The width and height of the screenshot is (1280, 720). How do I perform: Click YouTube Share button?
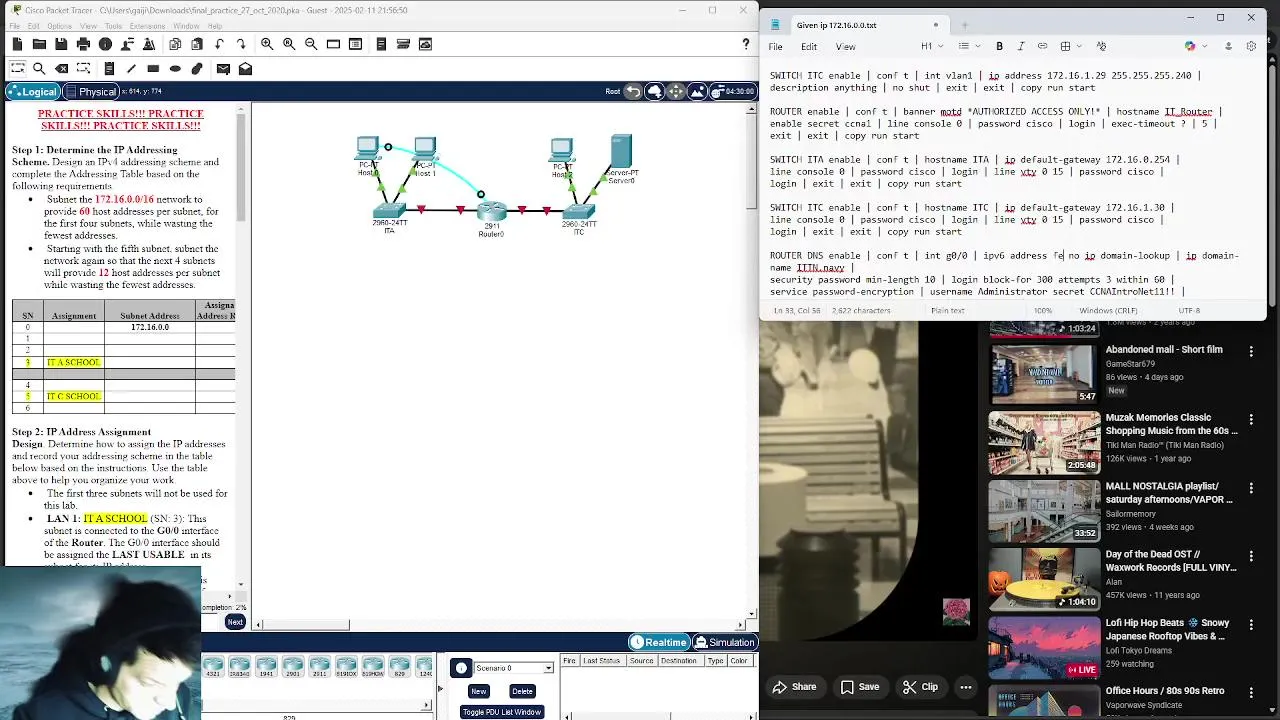click(x=794, y=687)
